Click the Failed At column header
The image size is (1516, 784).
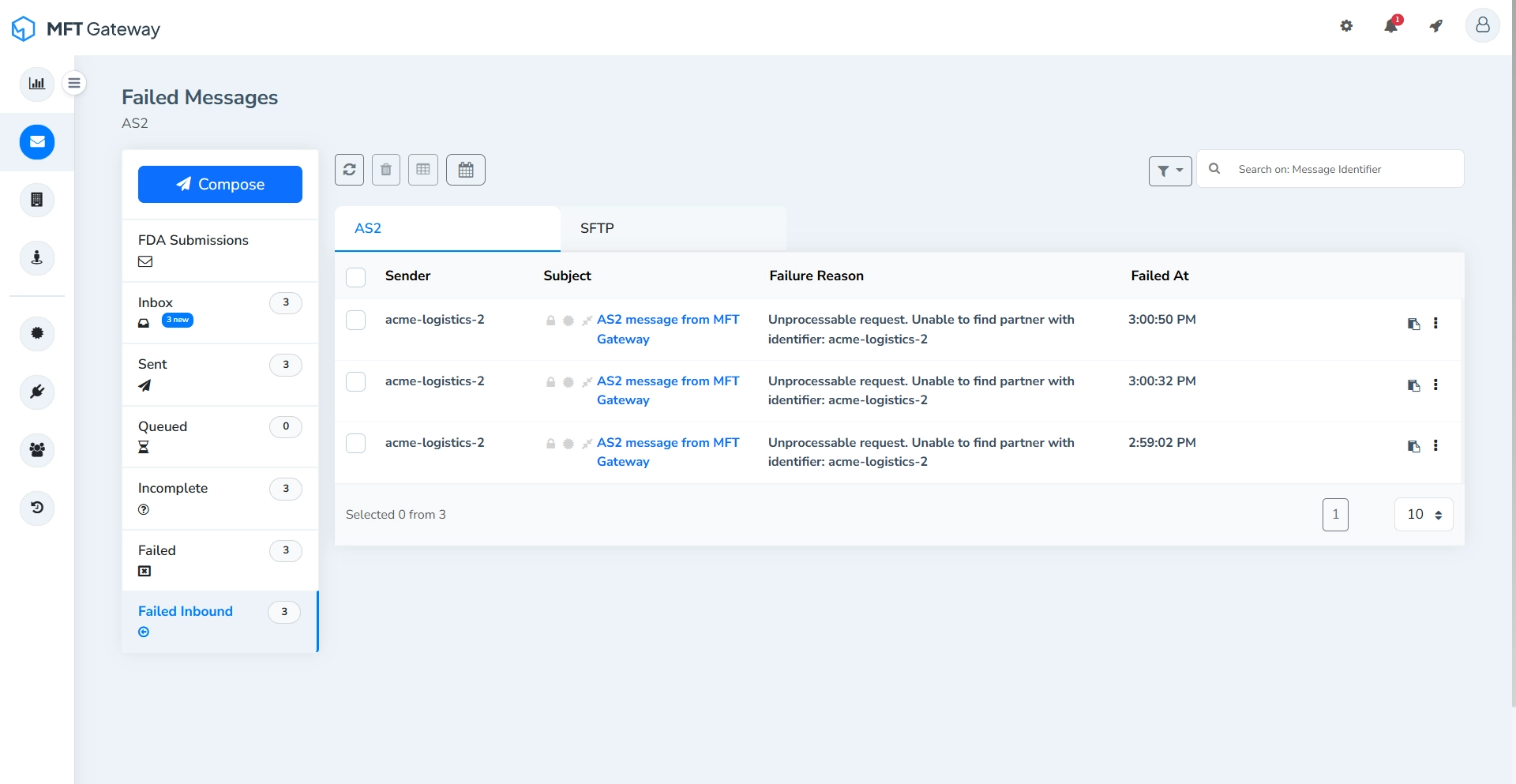1160,276
